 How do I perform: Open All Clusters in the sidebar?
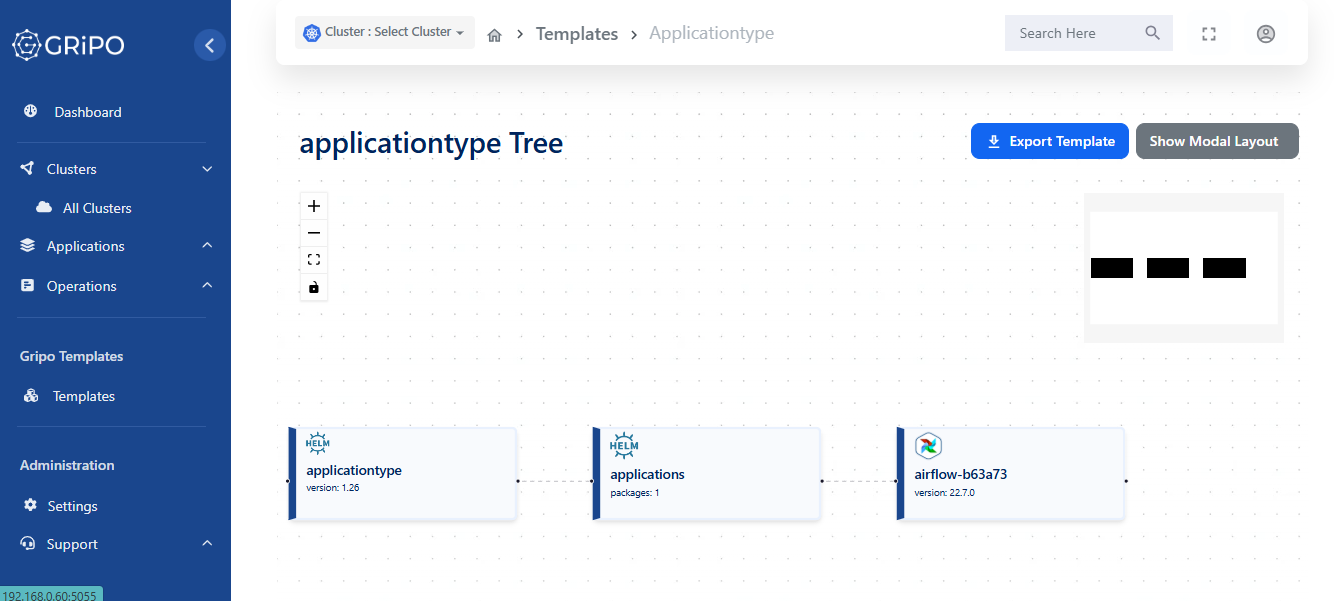[97, 208]
